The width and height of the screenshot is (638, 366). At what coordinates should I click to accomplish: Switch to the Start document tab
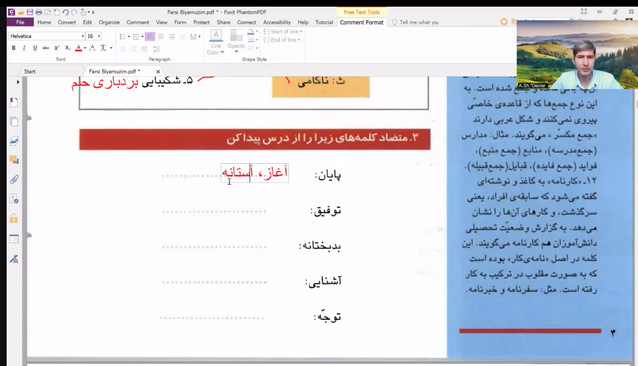[x=30, y=72]
